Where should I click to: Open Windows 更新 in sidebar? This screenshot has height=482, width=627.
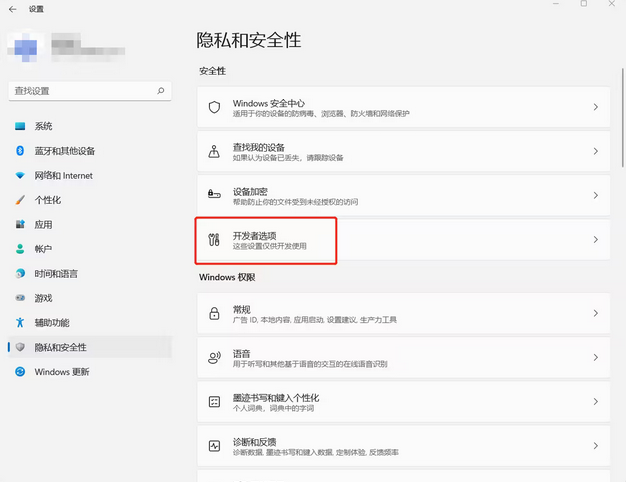pyautogui.click(x=90, y=372)
